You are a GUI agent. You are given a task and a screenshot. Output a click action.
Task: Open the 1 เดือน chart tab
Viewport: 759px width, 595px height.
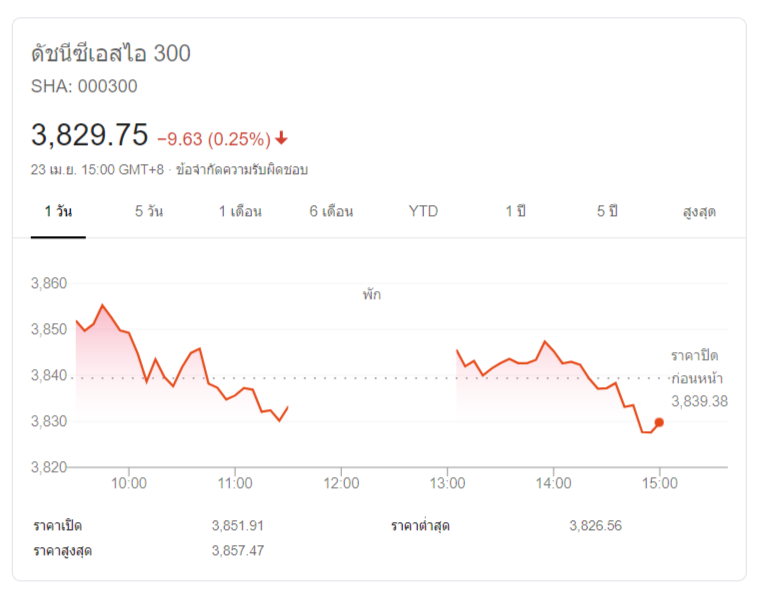pyautogui.click(x=240, y=212)
